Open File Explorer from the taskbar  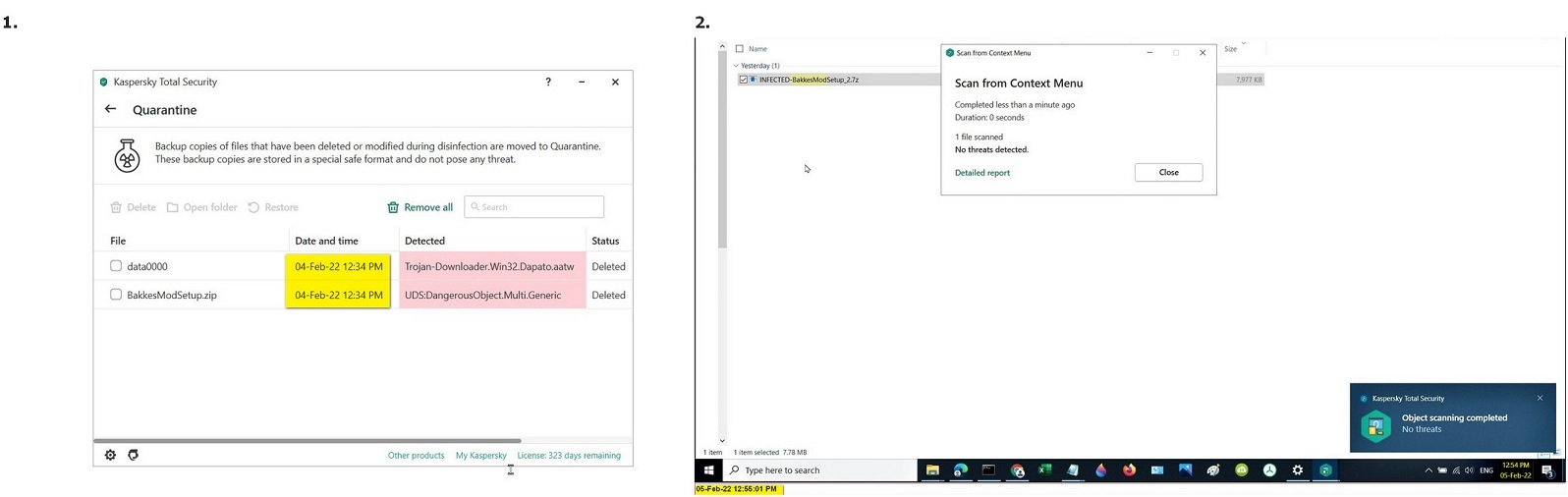coord(932,470)
